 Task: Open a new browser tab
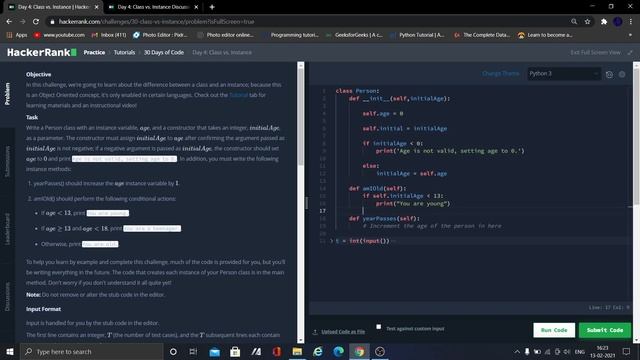point(212,7)
